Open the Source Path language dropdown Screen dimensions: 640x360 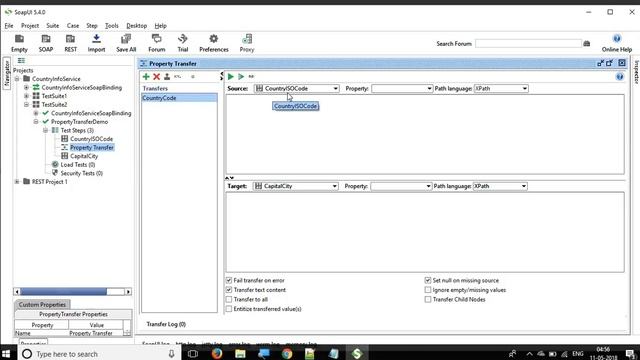[x=501, y=89]
